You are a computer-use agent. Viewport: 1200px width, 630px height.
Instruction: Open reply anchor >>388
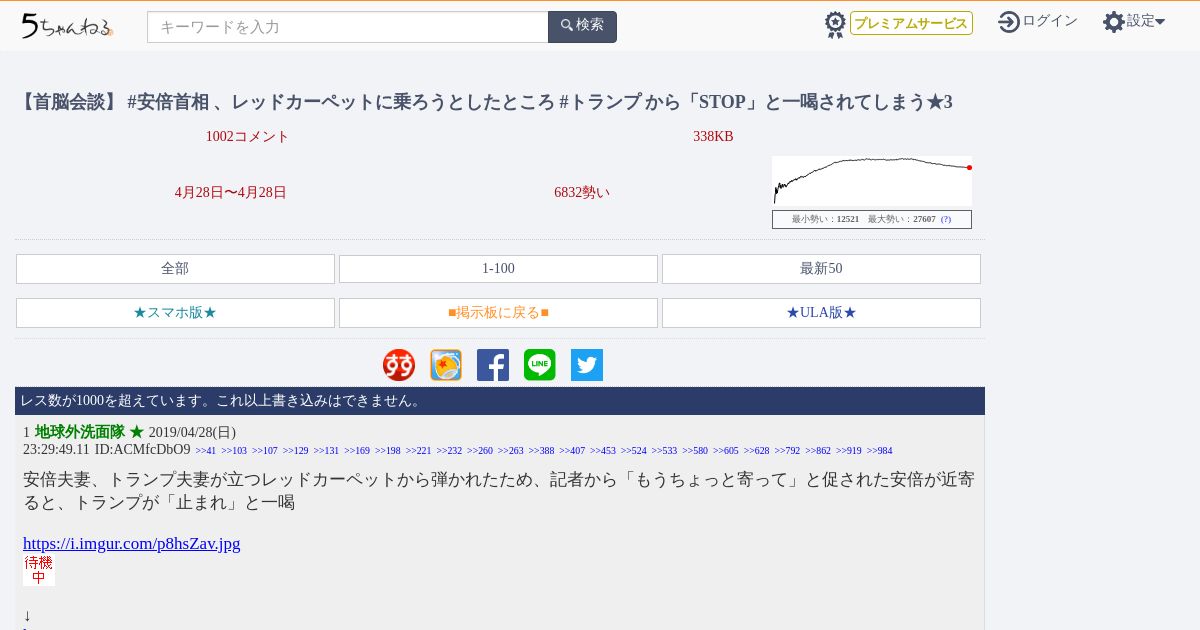(x=541, y=451)
